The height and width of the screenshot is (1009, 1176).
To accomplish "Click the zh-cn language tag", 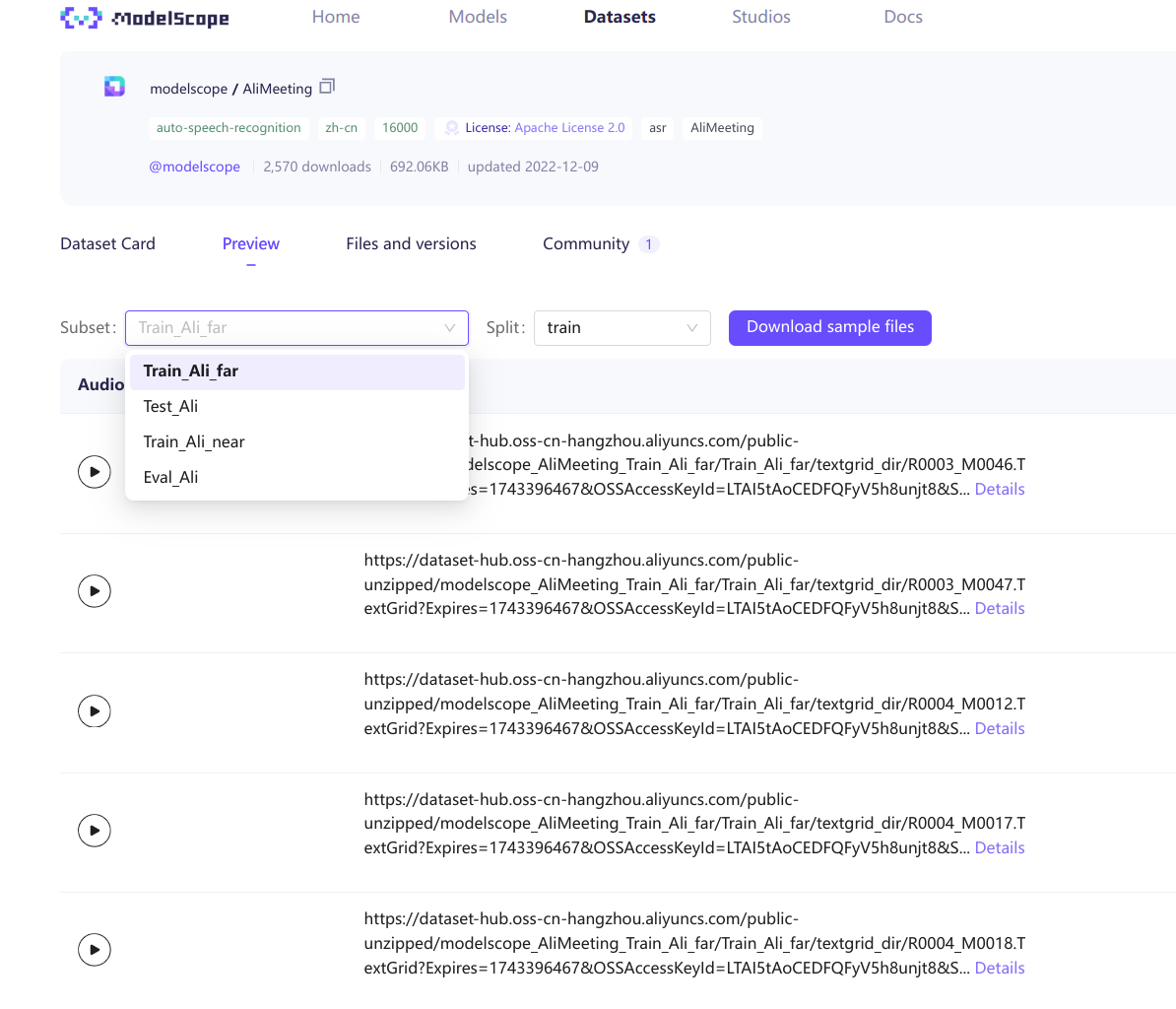I will coord(341,127).
